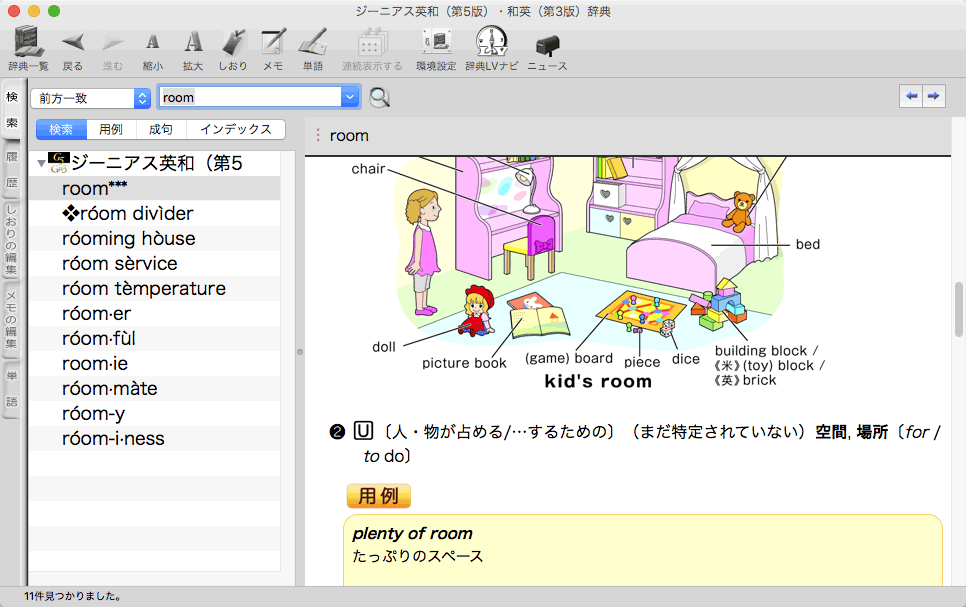The width and height of the screenshot is (966, 607).
Task: Go to previous entry with left arrow
Action: pos(911,96)
